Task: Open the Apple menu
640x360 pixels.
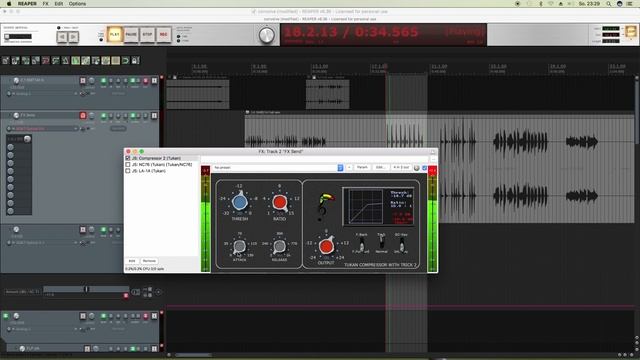Action: click(x=9, y=4)
